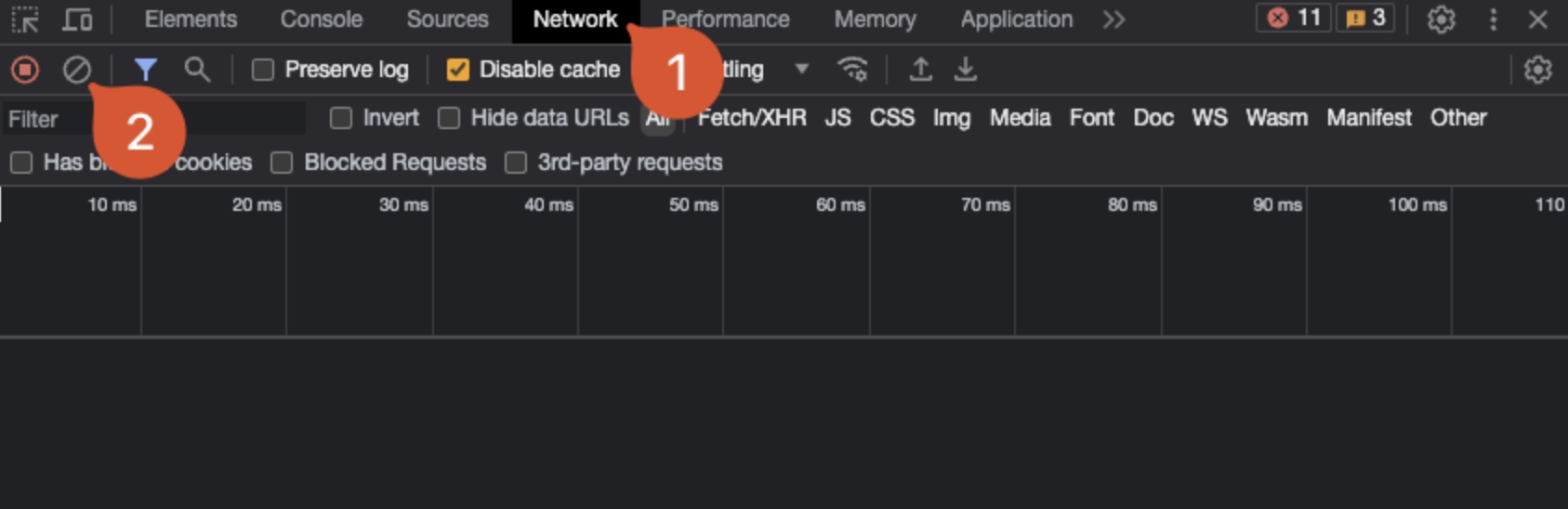
Task: Open DevTools settings gear at top
Action: point(1441,20)
